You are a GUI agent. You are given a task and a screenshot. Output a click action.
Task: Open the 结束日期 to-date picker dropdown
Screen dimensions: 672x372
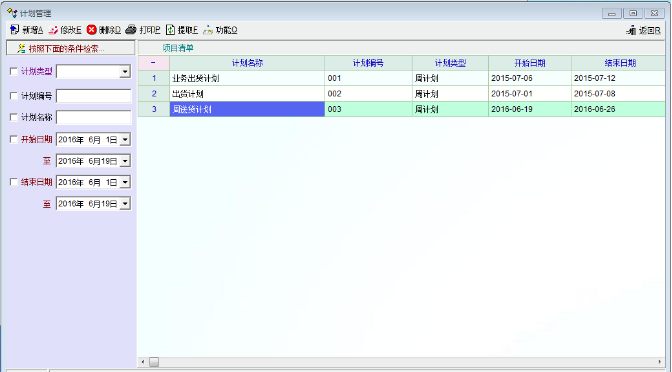click(125, 204)
